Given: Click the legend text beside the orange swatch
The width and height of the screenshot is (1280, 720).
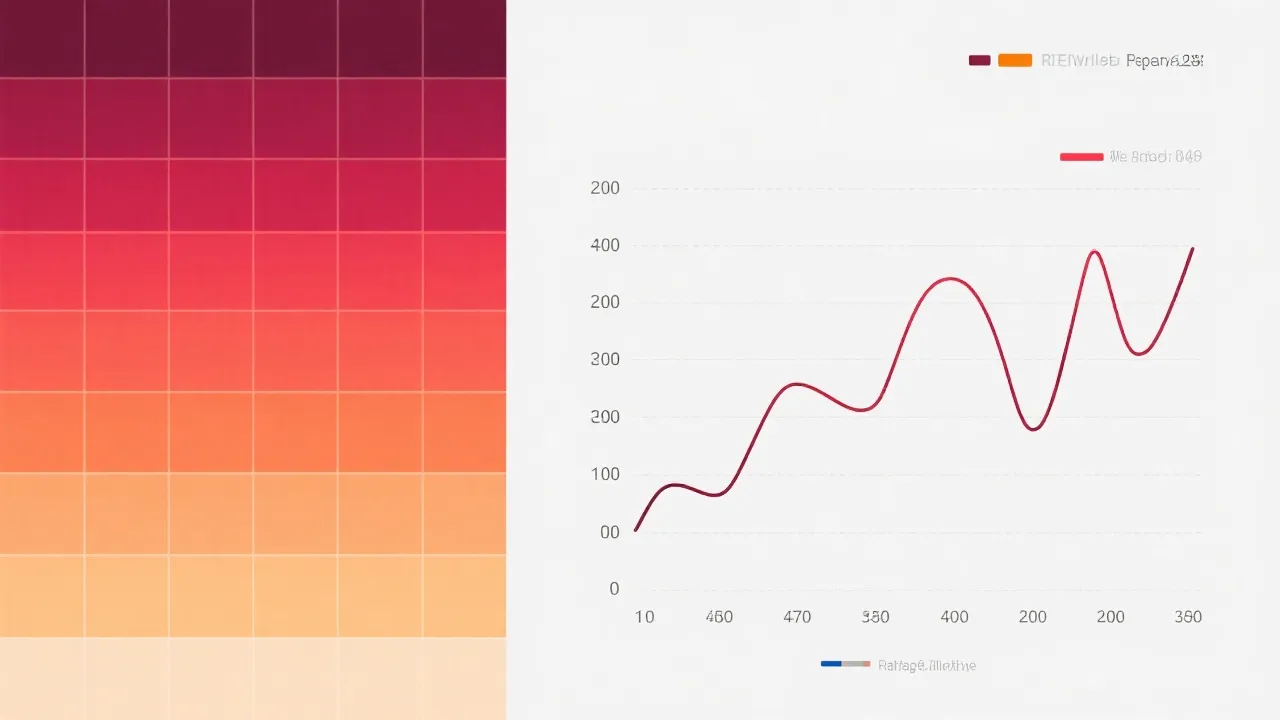Looking at the screenshot, I should [x=1121, y=60].
